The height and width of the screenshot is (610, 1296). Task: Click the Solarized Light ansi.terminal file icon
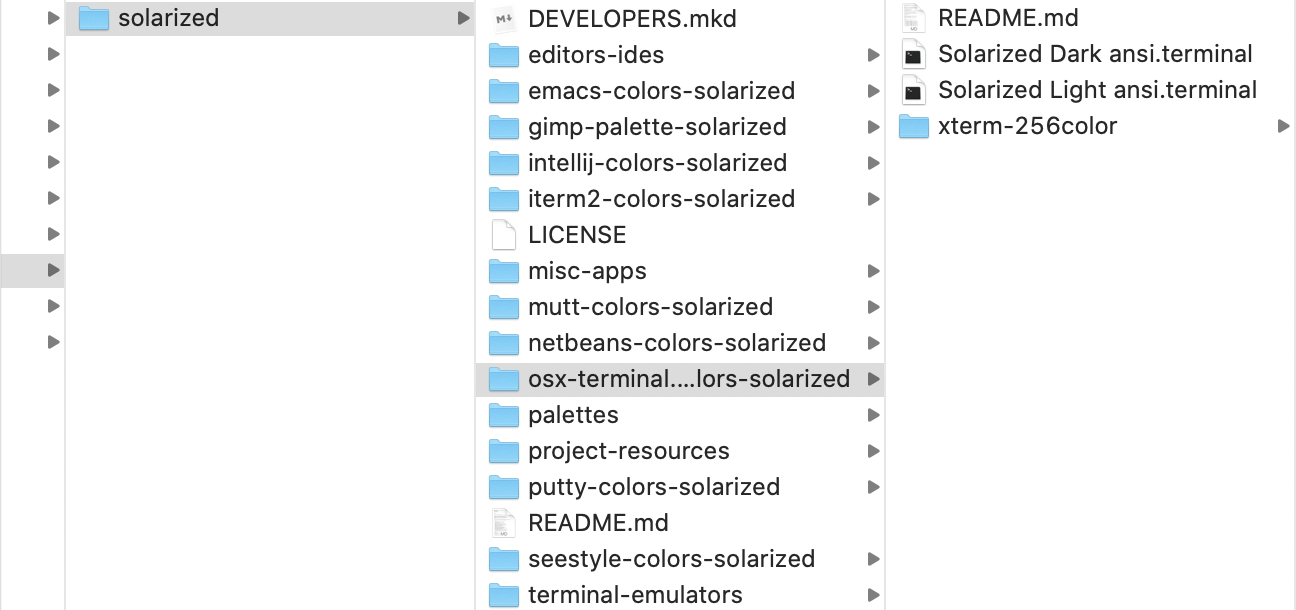[912, 91]
